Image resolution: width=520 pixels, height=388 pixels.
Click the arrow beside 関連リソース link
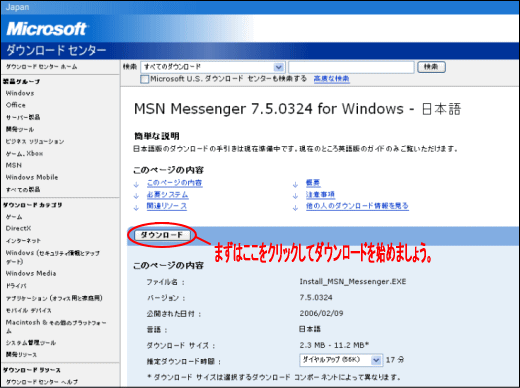point(136,207)
